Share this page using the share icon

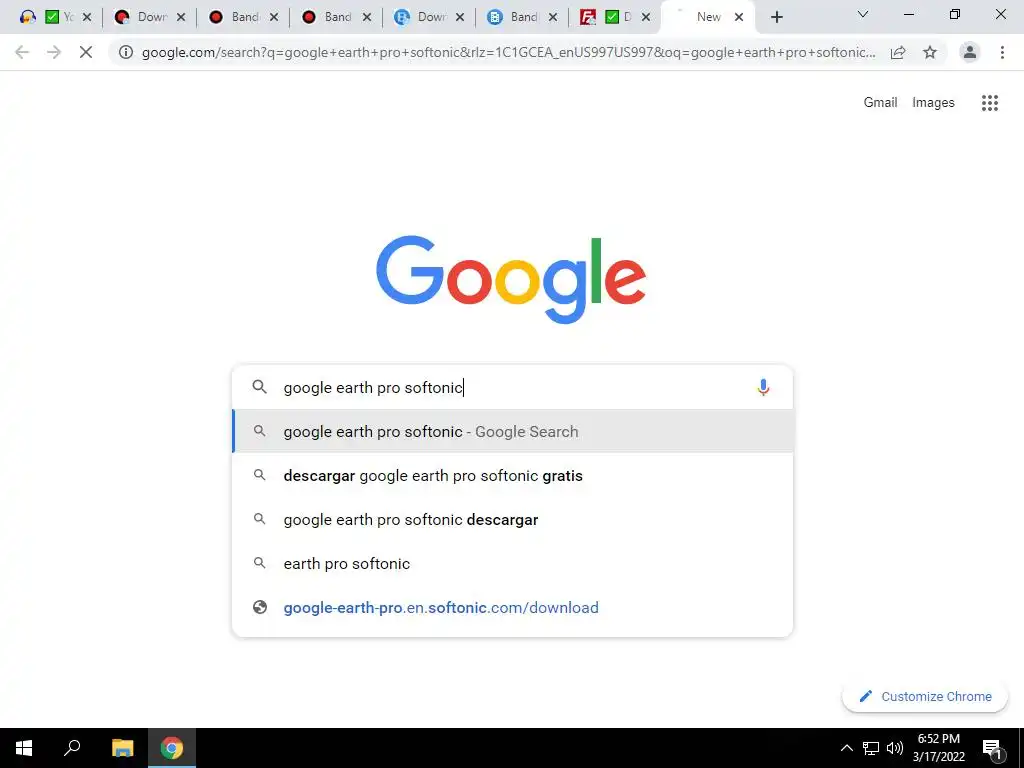coord(898,52)
